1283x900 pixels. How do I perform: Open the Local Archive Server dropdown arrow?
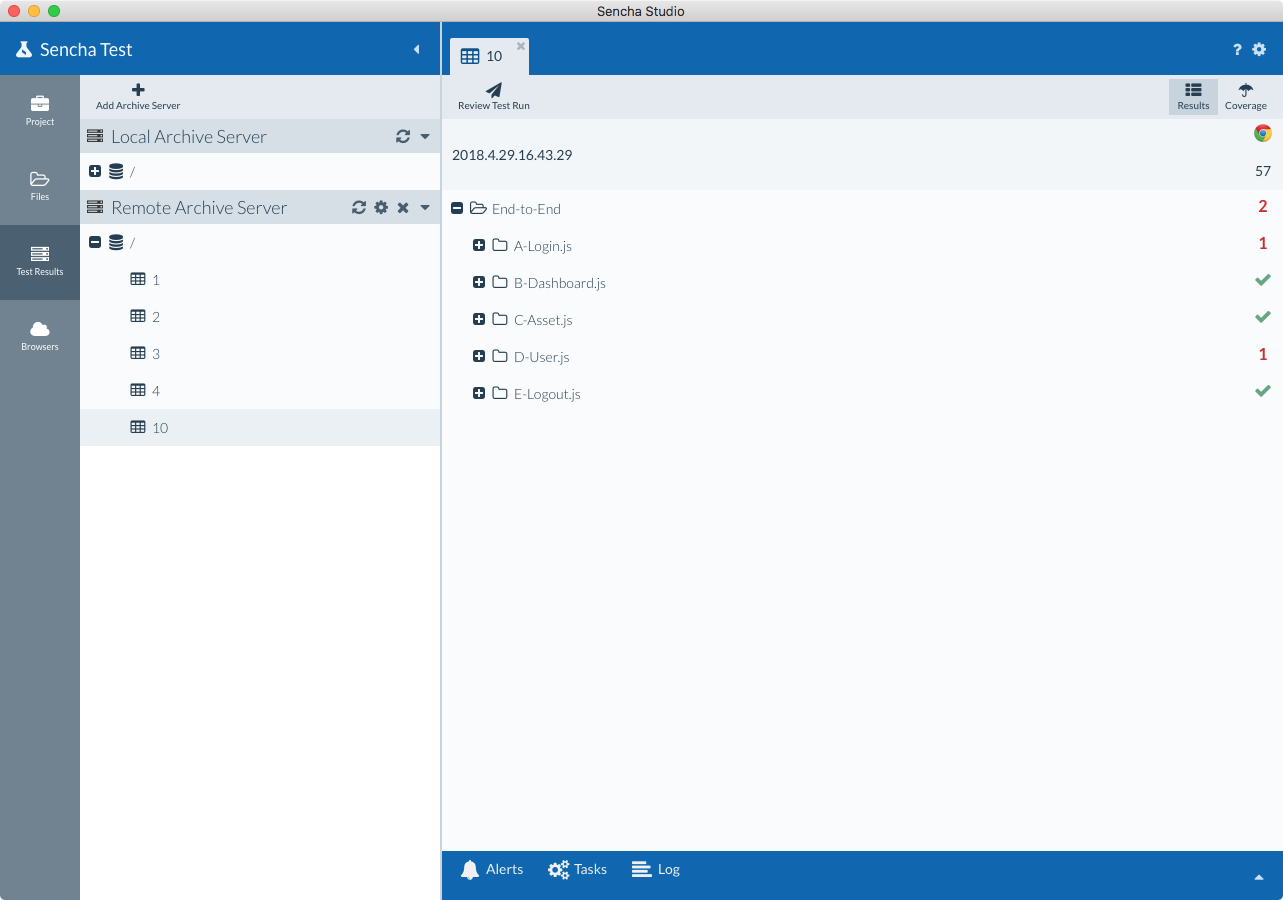pyautogui.click(x=424, y=136)
